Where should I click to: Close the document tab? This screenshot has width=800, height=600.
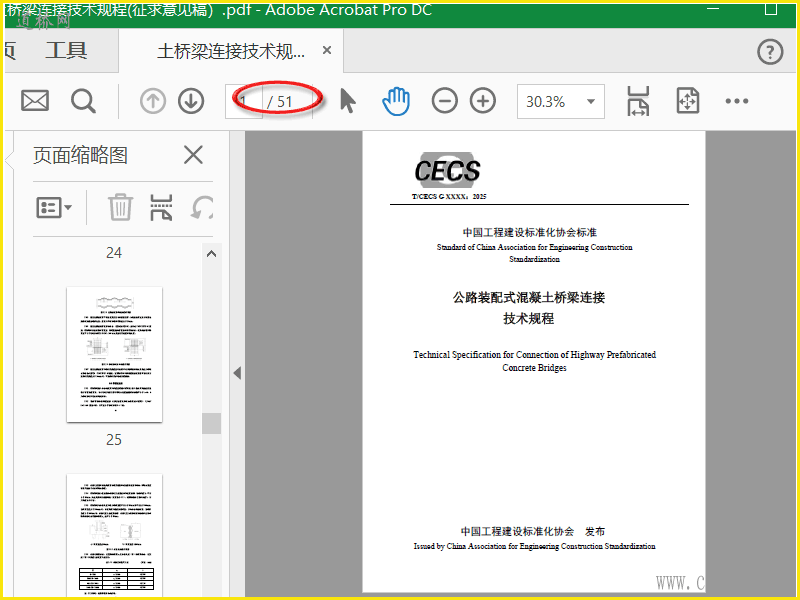[x=327, y=51]
